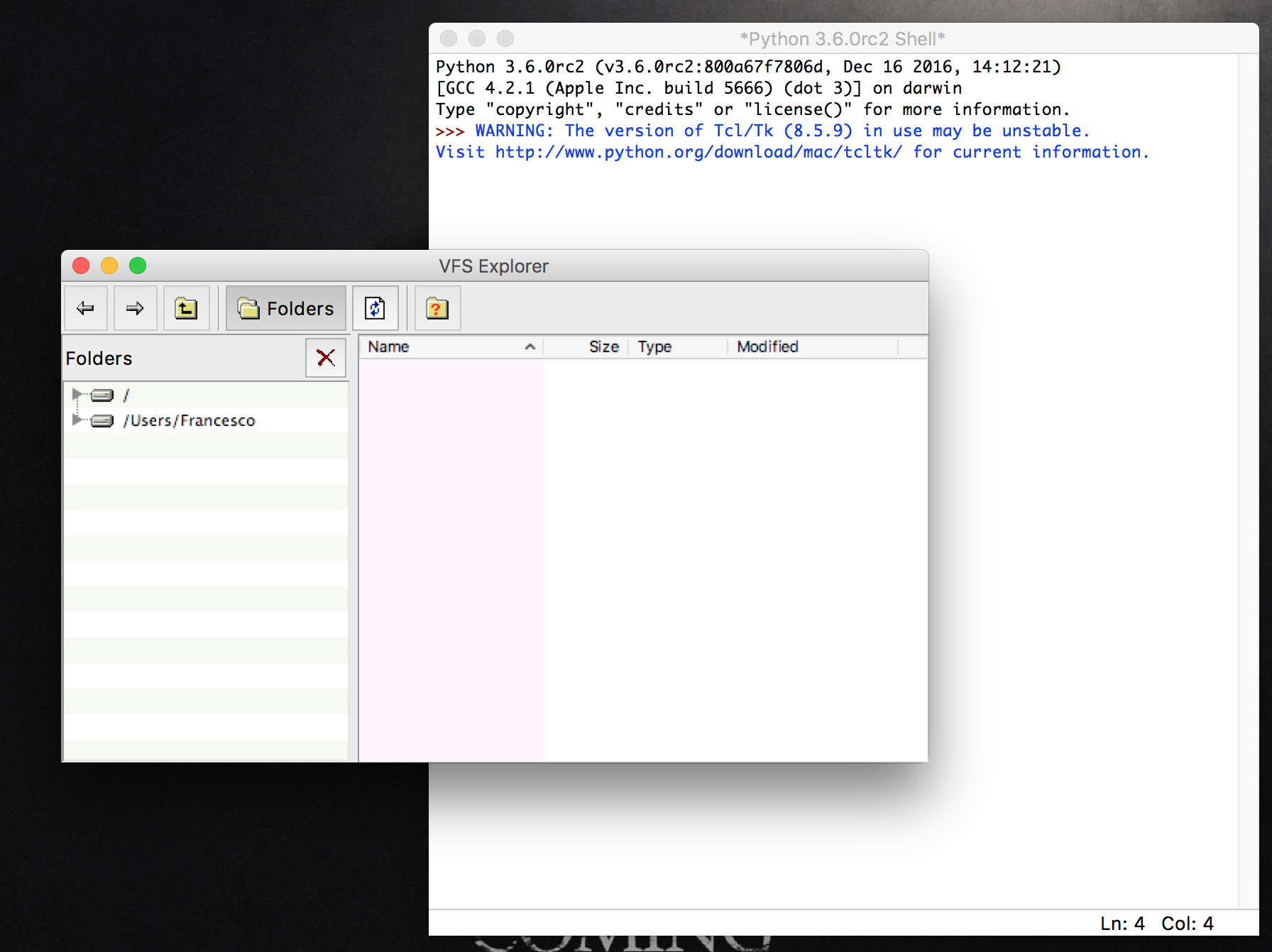
Task: Click the Python Shell window title bar
Action: [x=842, y=38]
